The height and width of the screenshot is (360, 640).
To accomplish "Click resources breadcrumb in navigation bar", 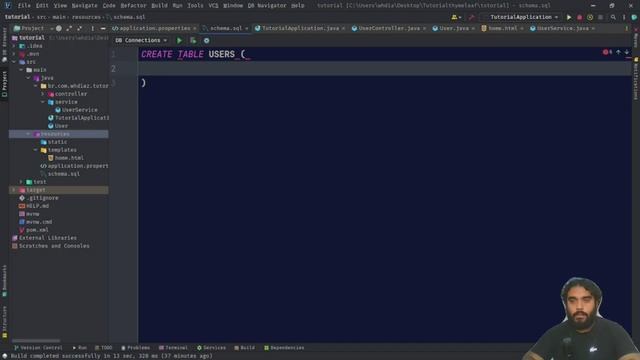I will [x=86, y=17].
